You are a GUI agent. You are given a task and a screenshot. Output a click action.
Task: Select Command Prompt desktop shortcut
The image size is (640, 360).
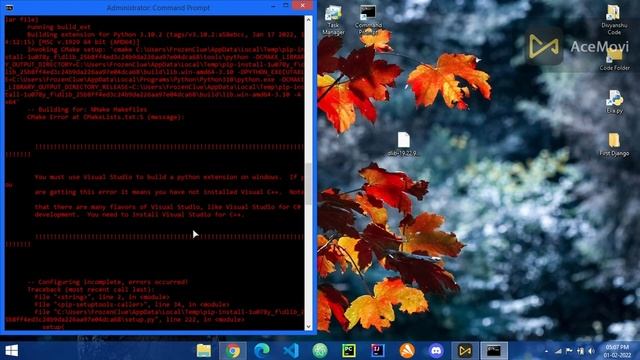[368, 20]
